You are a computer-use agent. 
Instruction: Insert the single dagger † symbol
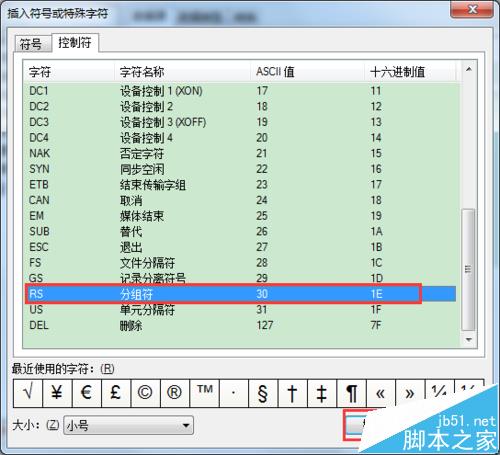pos(292,393)
